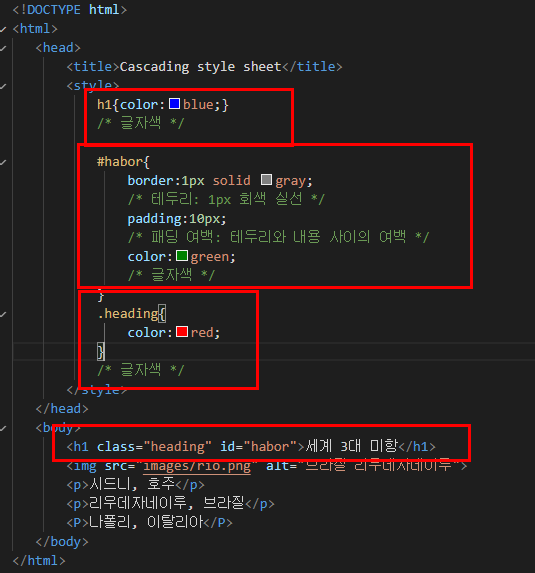Place cursor in 'Cascading style sheet' title text

tap(201, 67)
